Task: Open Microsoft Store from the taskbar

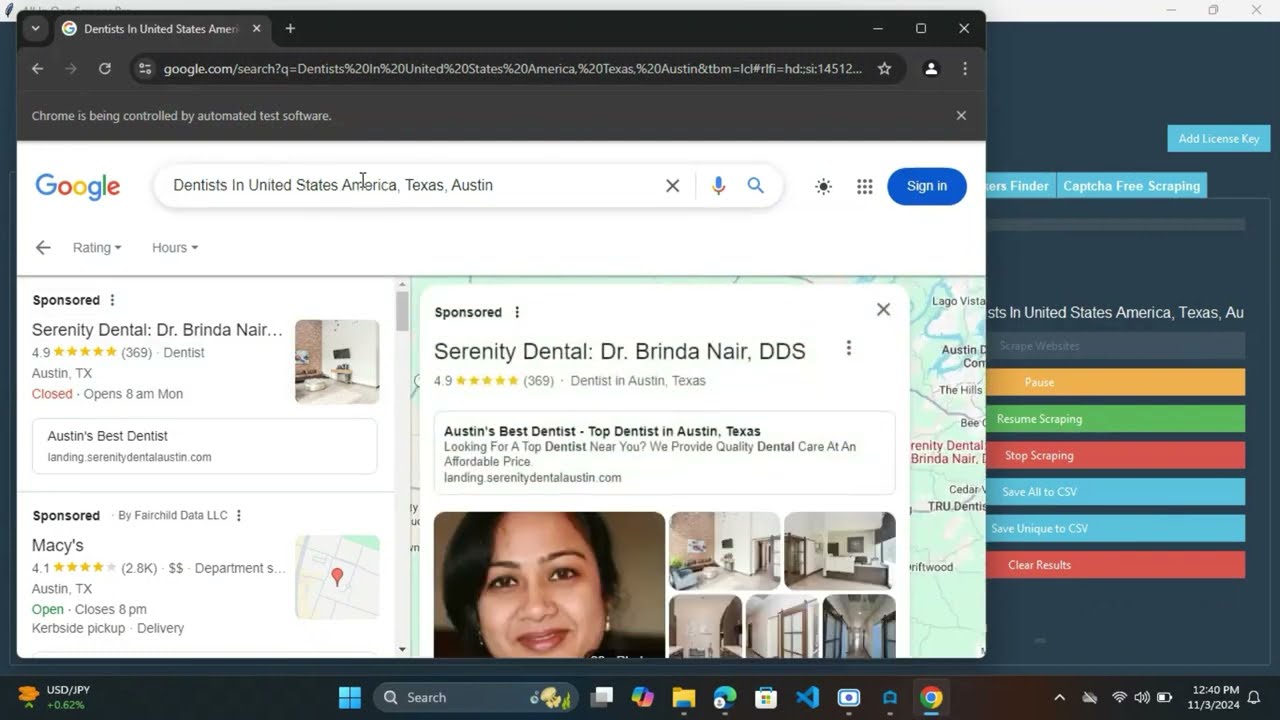Action: (766, 697)
